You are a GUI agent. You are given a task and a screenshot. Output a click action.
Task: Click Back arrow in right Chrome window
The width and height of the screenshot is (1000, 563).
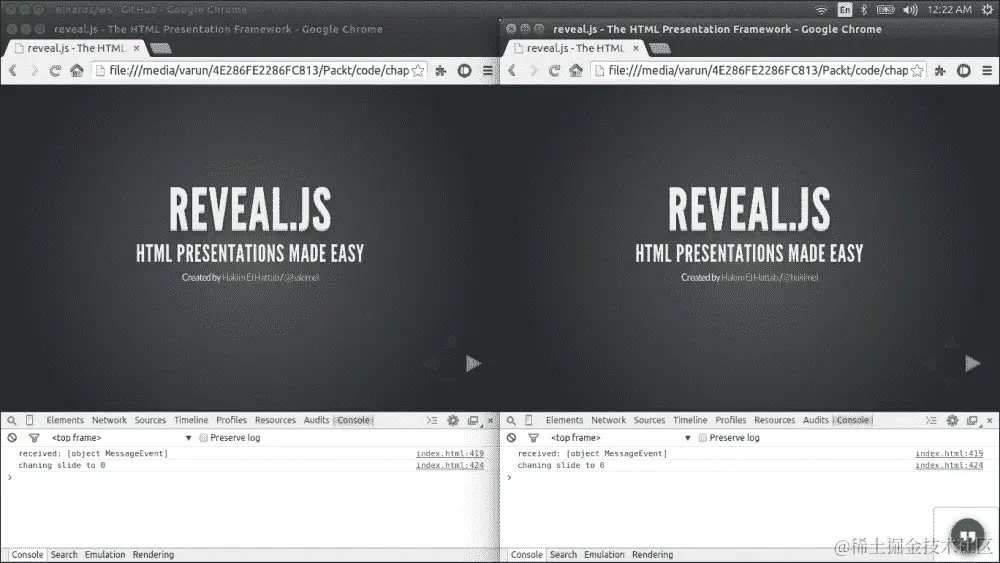[x=512, y=71]
